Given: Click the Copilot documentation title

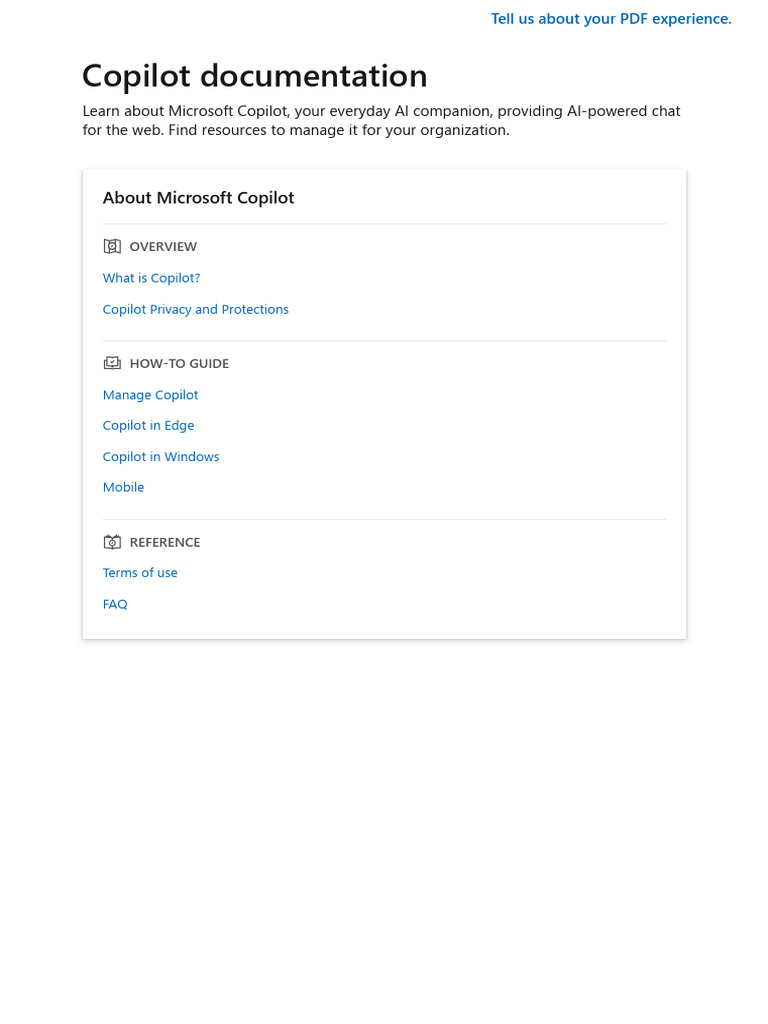Looking at the screenshot, I should [254, 76].
